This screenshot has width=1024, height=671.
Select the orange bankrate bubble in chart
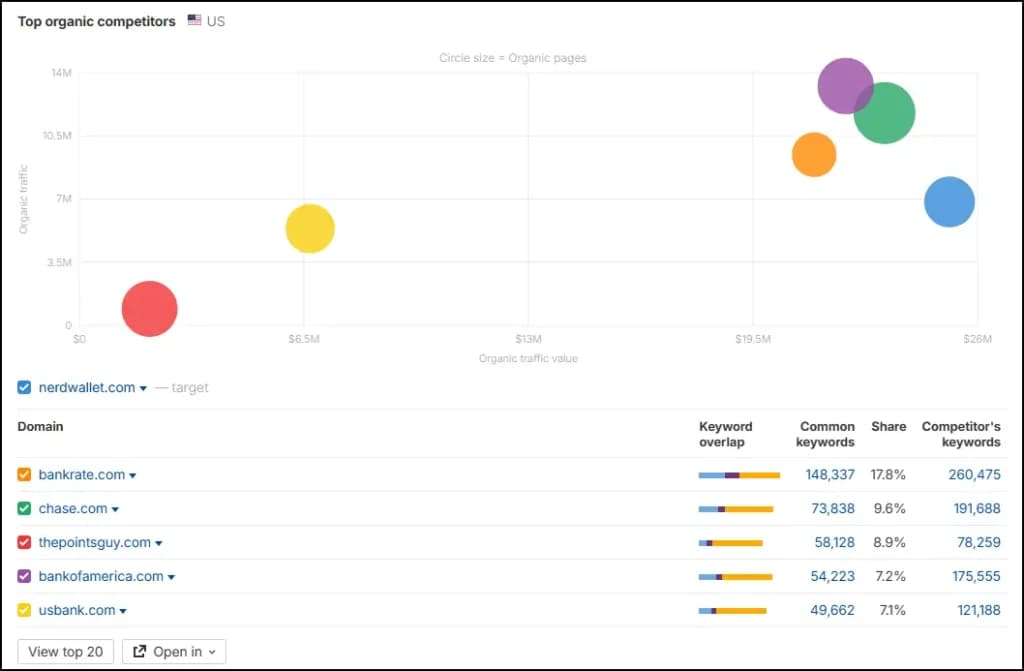(x=814, y=155)
